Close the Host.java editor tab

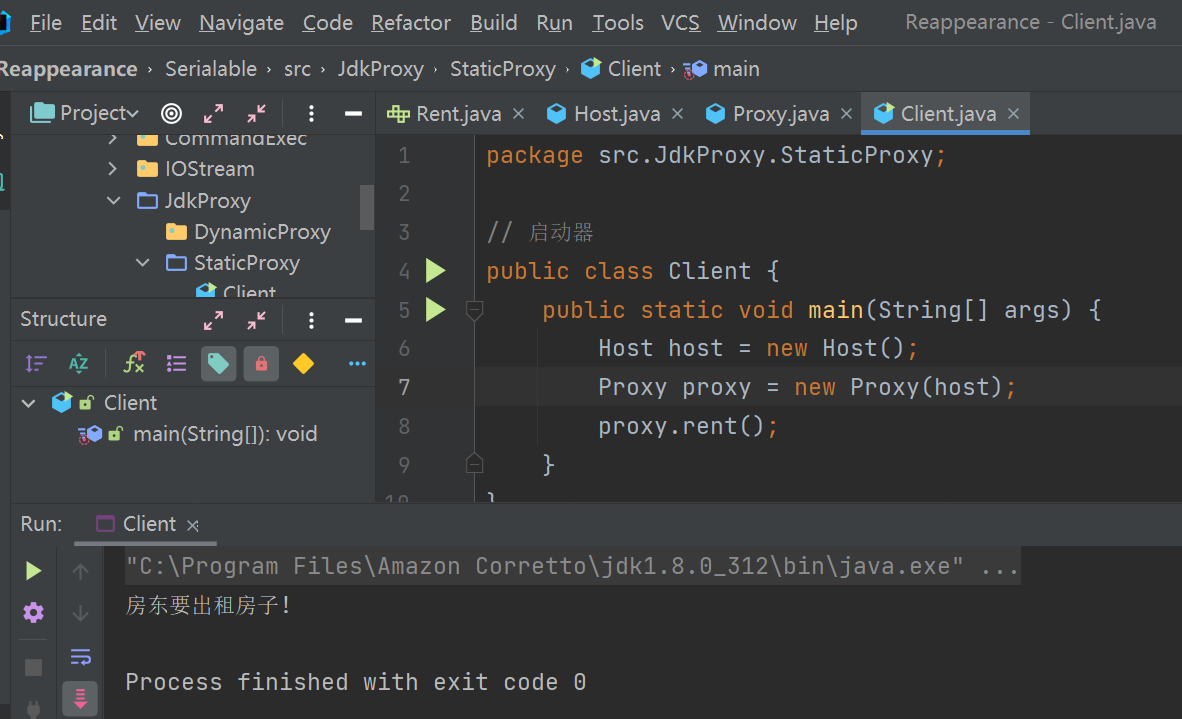click(678, 114)
